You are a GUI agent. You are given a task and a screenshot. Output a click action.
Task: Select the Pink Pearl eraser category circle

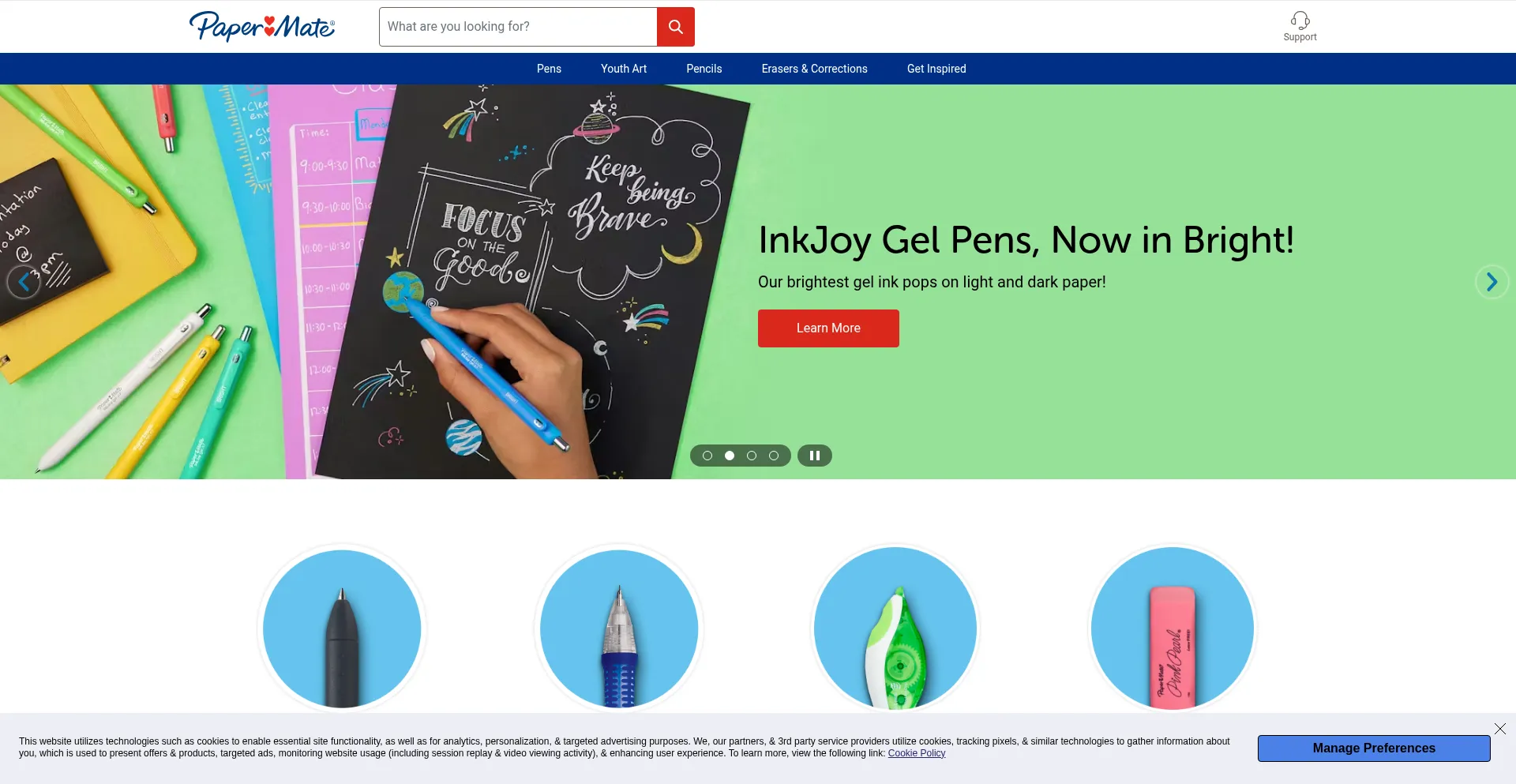(x=1173, y=628)
